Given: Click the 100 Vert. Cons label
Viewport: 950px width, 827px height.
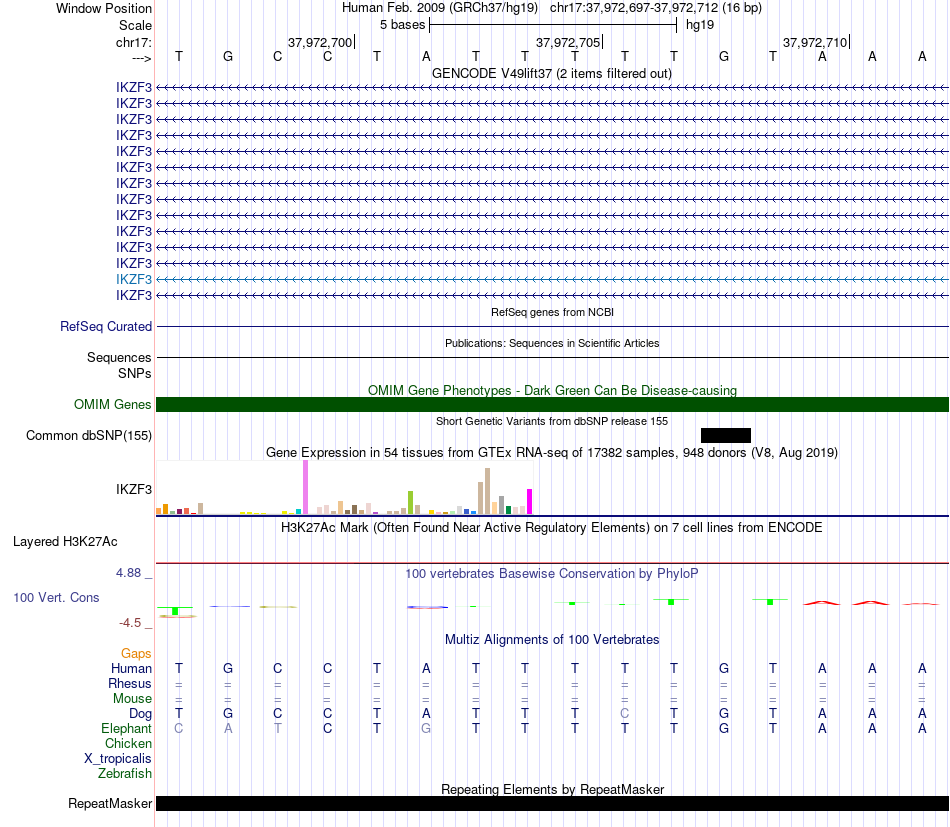Looking at the screenshot, I should (x=56, y=597).
